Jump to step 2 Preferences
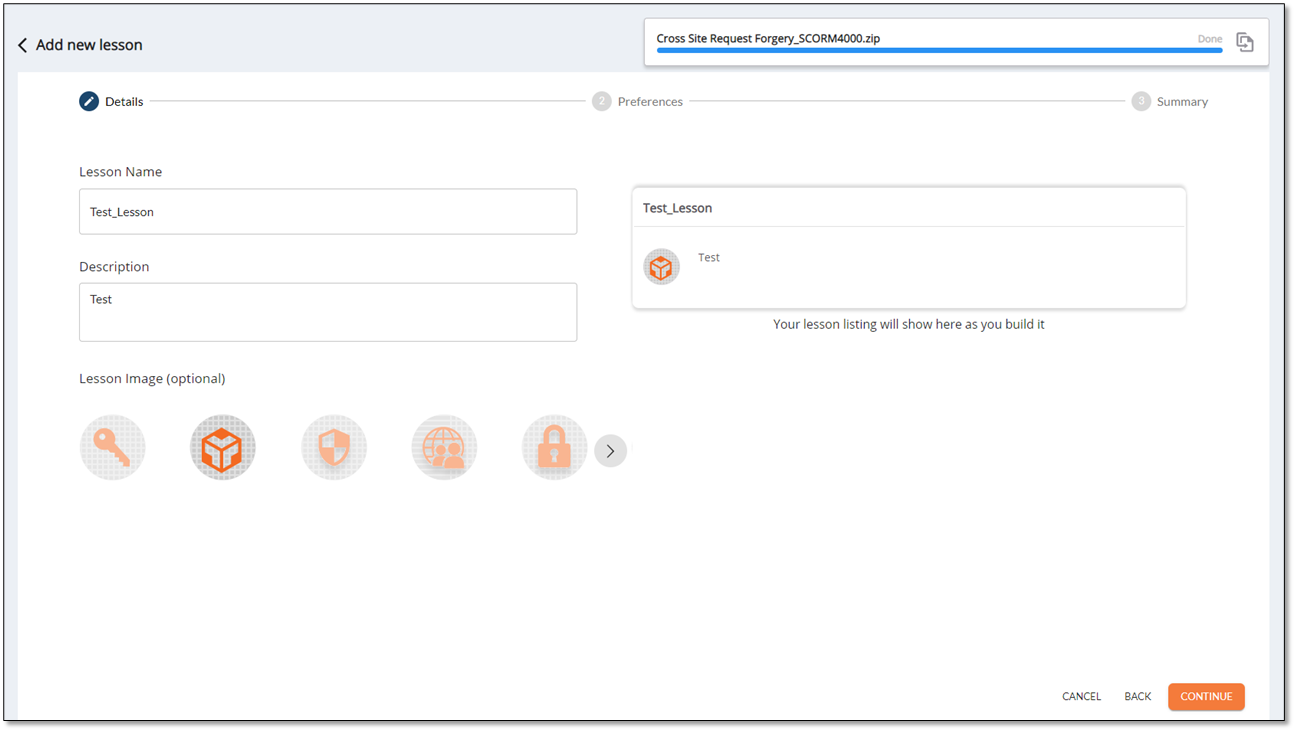1295x731 pixels. [638, 101]
